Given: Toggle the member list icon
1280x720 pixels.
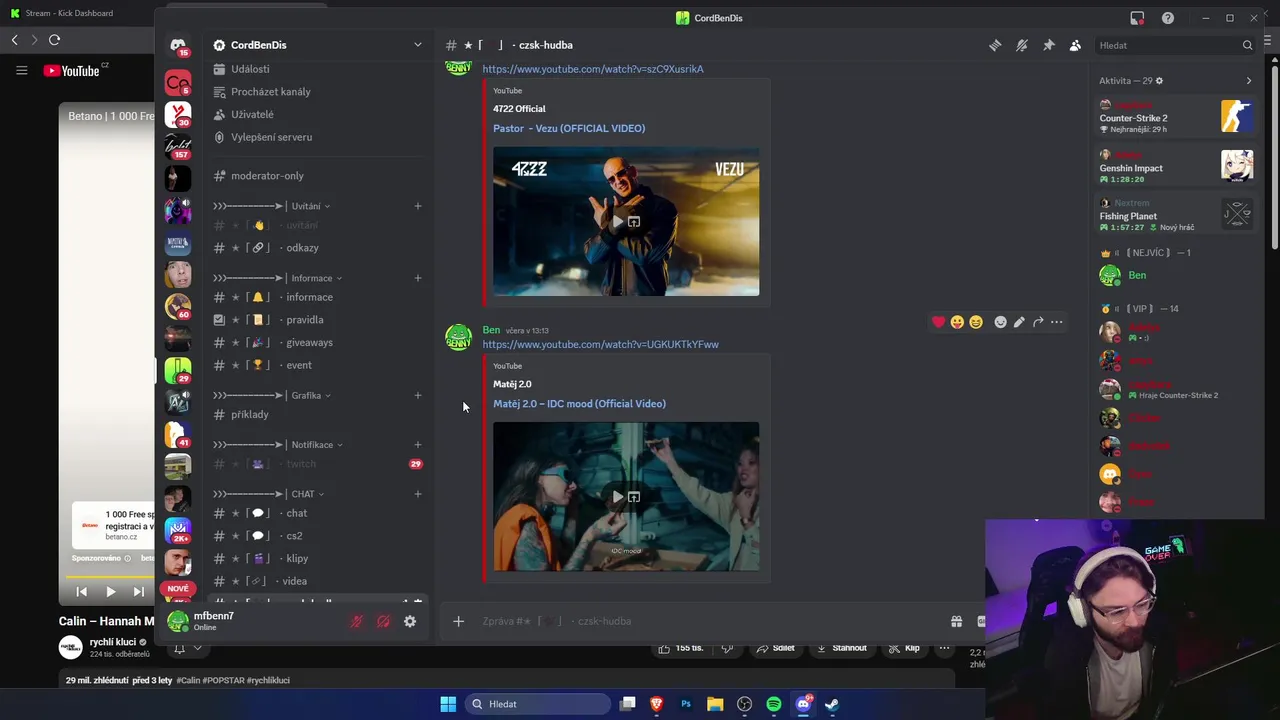Looking at the screenshot, I should point(1075,45).
